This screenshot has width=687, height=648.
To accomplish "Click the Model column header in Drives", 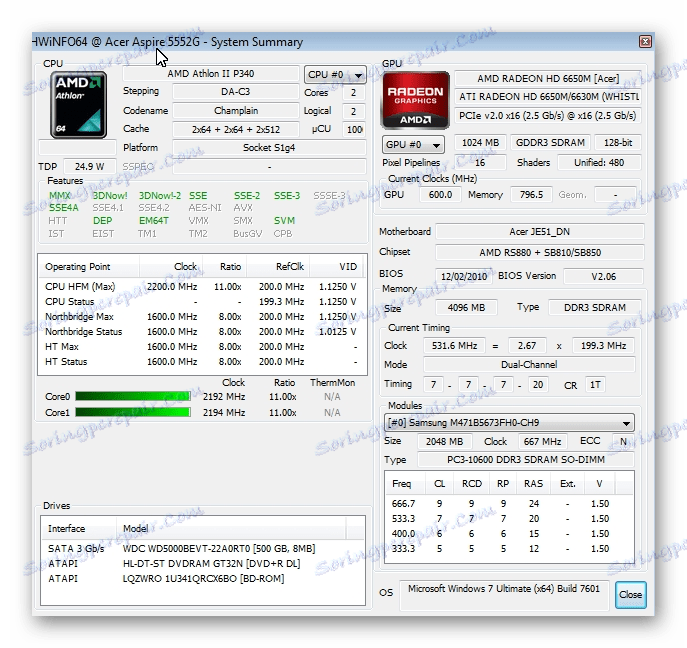I will pos(231,528).
